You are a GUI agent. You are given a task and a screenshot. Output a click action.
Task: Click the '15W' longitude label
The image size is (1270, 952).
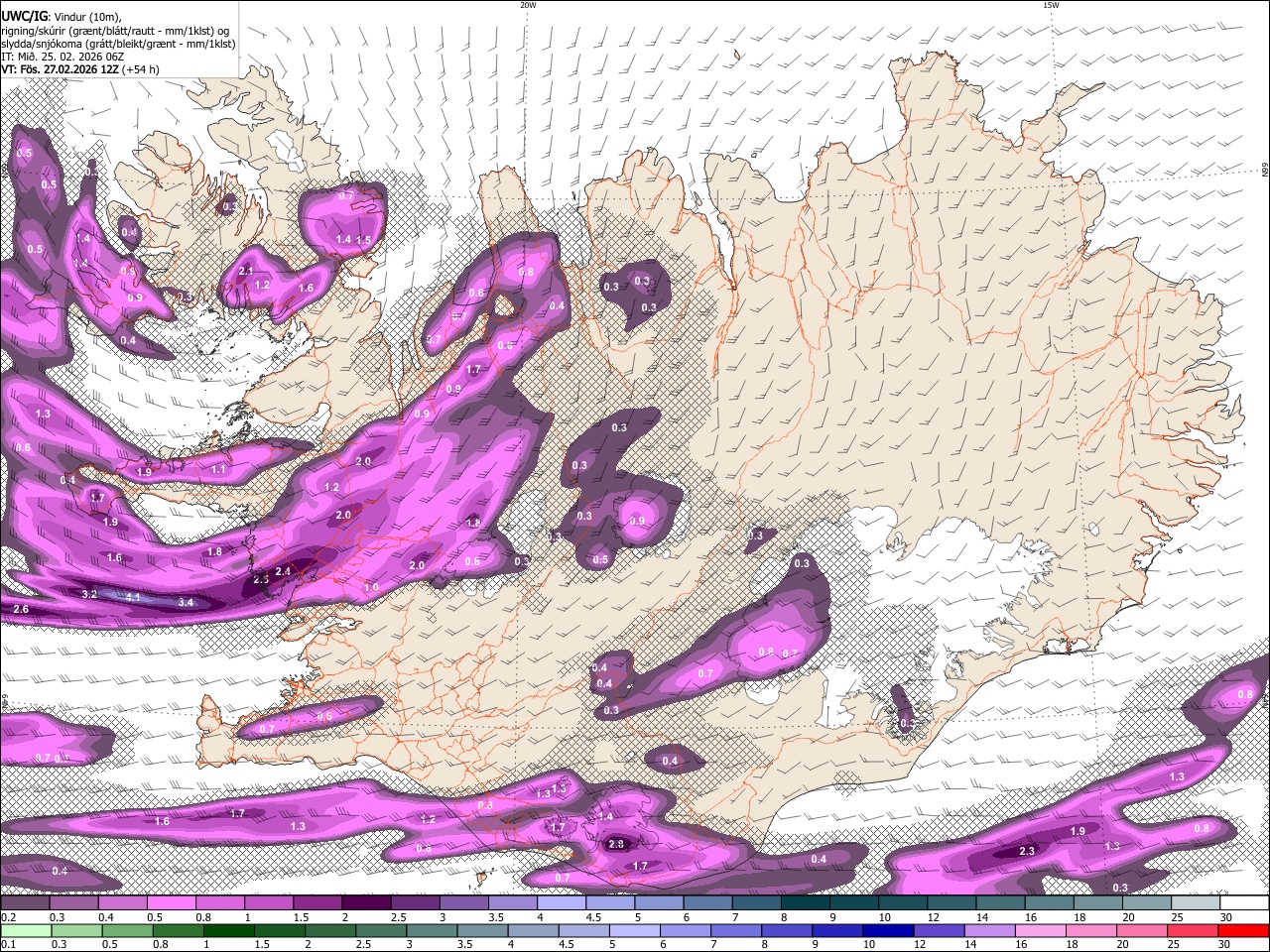click(1051, 5)
